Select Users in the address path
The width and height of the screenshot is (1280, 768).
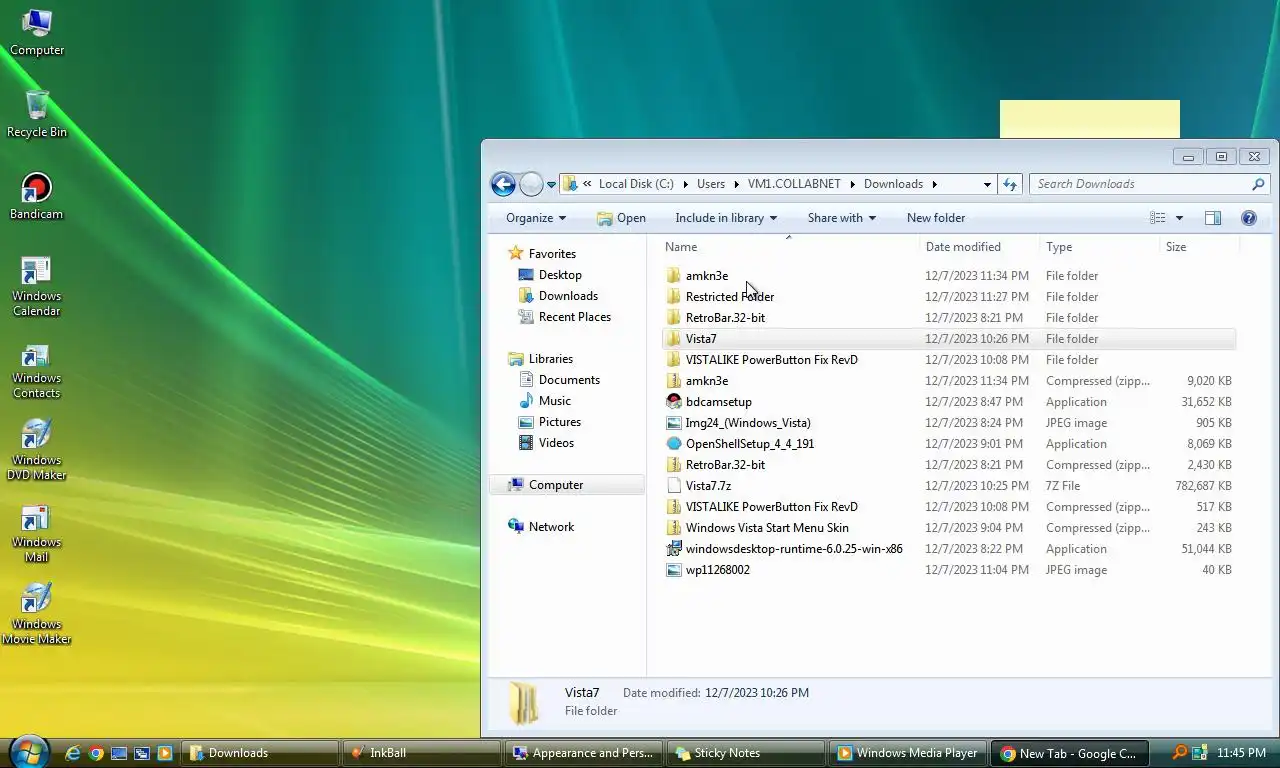point(711,184)
